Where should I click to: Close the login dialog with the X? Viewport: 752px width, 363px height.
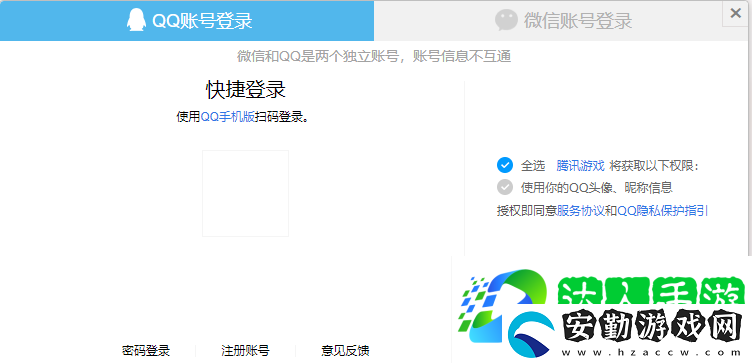[x=735, y=13]
